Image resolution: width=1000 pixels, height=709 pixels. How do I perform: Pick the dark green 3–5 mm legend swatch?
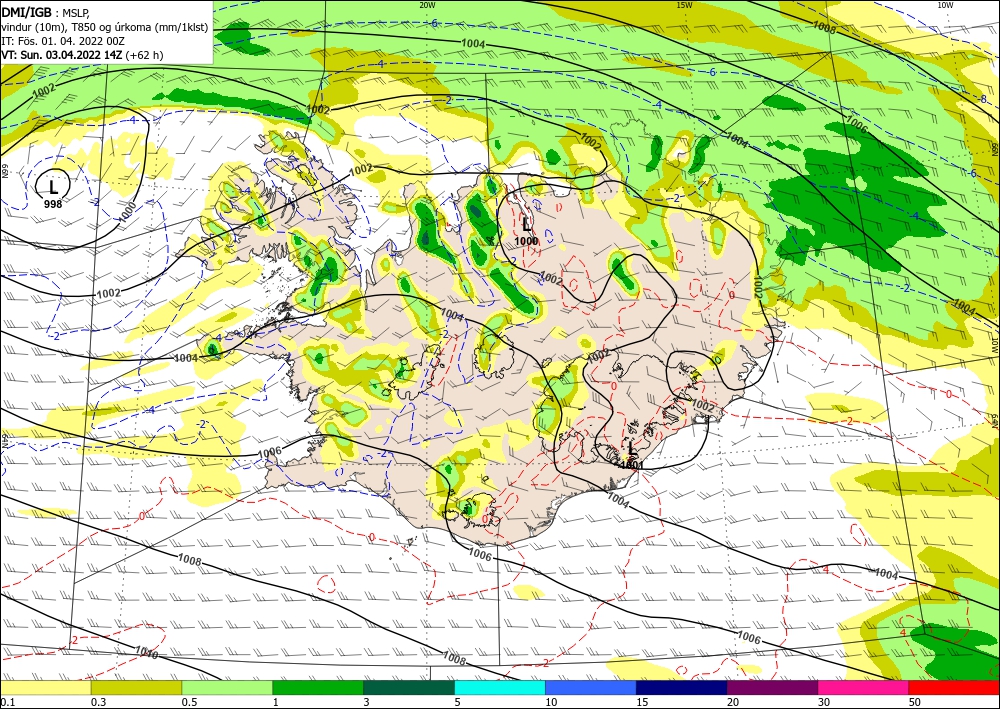(409, 688)
